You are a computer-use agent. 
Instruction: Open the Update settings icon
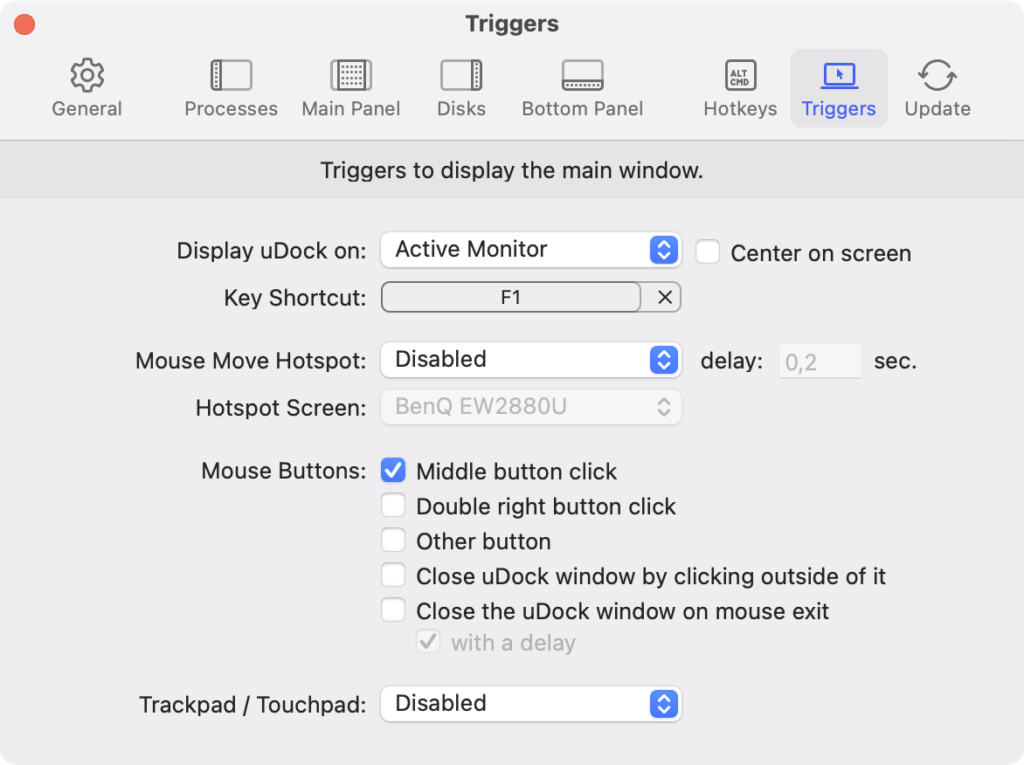click(x=936, y=87)
